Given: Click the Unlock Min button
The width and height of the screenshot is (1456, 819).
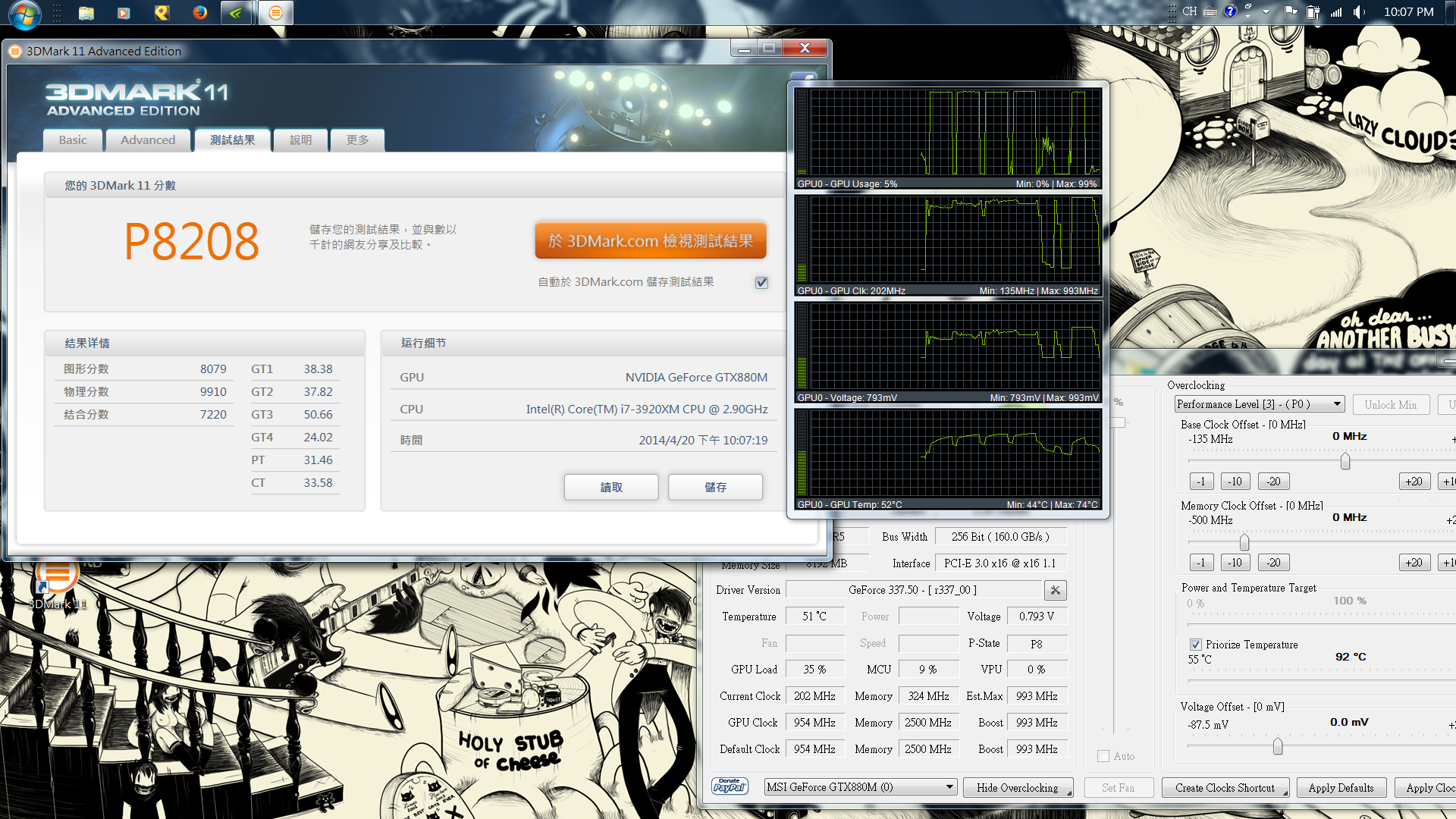Looking at the screenshot, I should (x=1391, y=405).
